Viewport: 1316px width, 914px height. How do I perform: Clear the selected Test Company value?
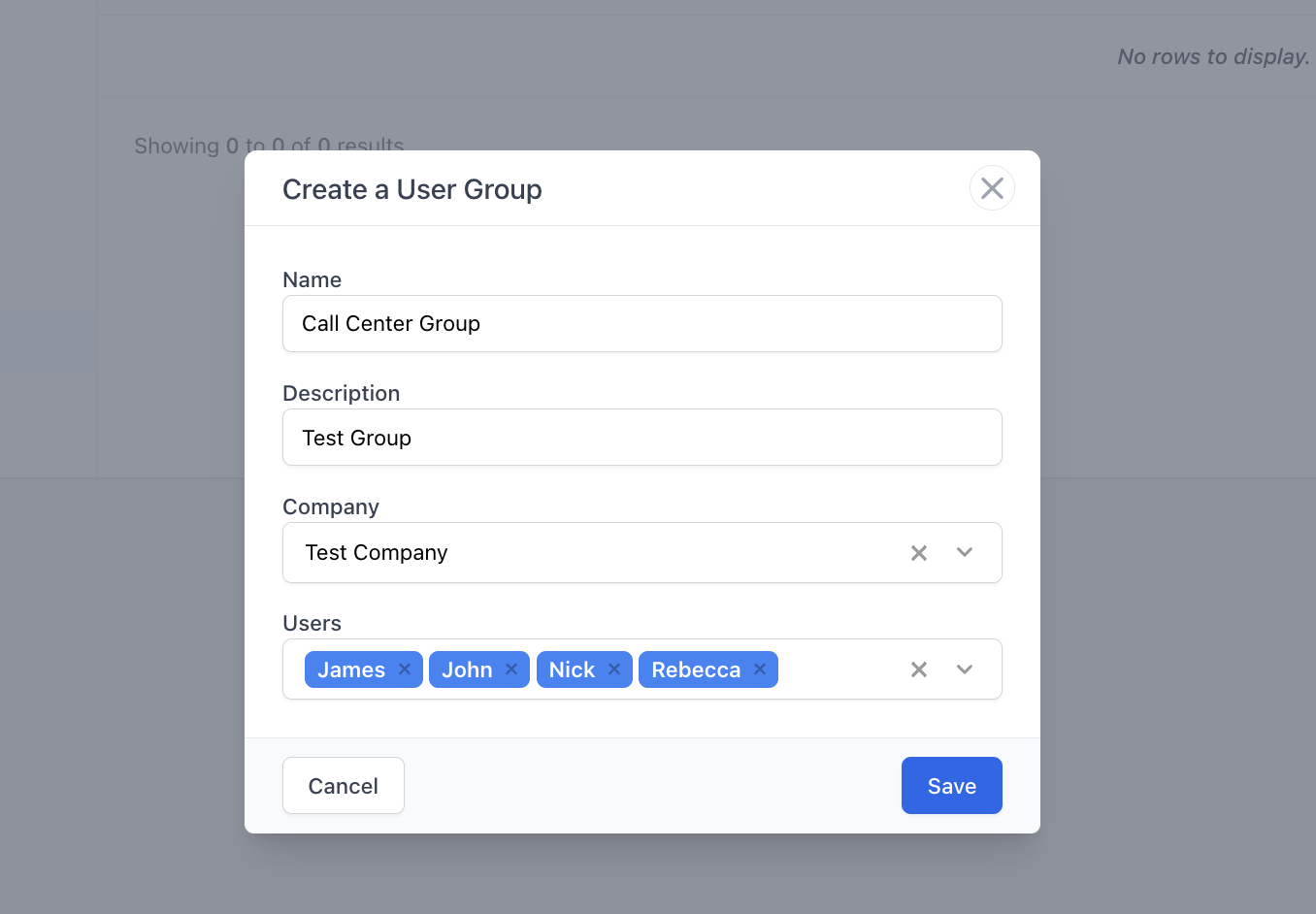919,553
